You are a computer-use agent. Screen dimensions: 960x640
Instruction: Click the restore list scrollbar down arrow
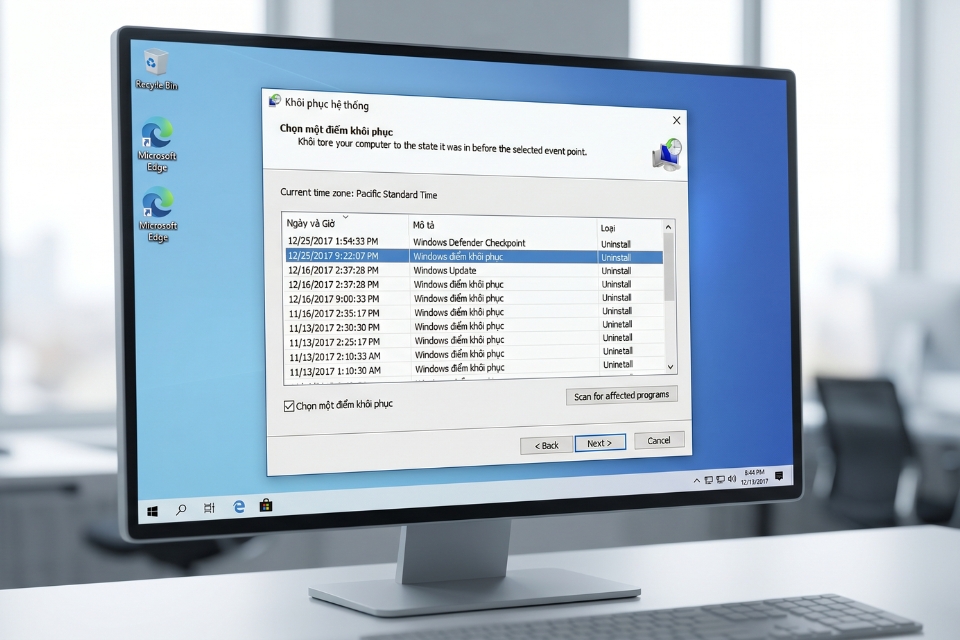(x=670, y=366)
